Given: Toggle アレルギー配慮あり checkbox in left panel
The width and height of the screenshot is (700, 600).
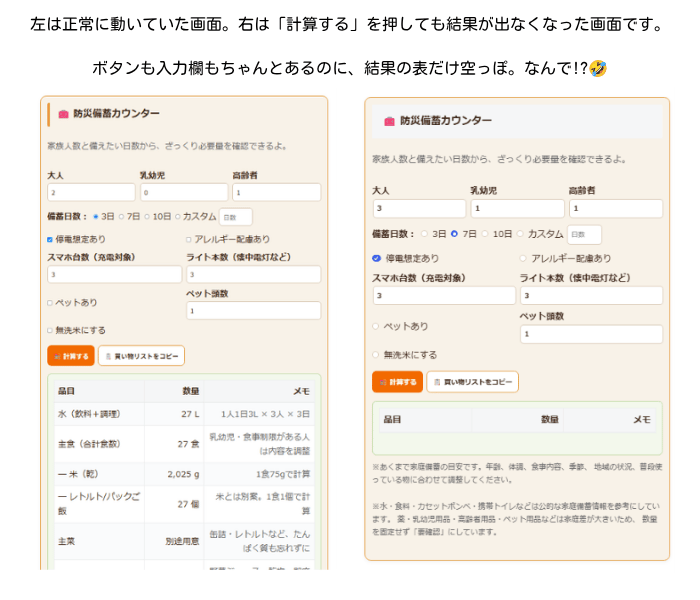Looking at the screenshot, I should click(188, 239).
